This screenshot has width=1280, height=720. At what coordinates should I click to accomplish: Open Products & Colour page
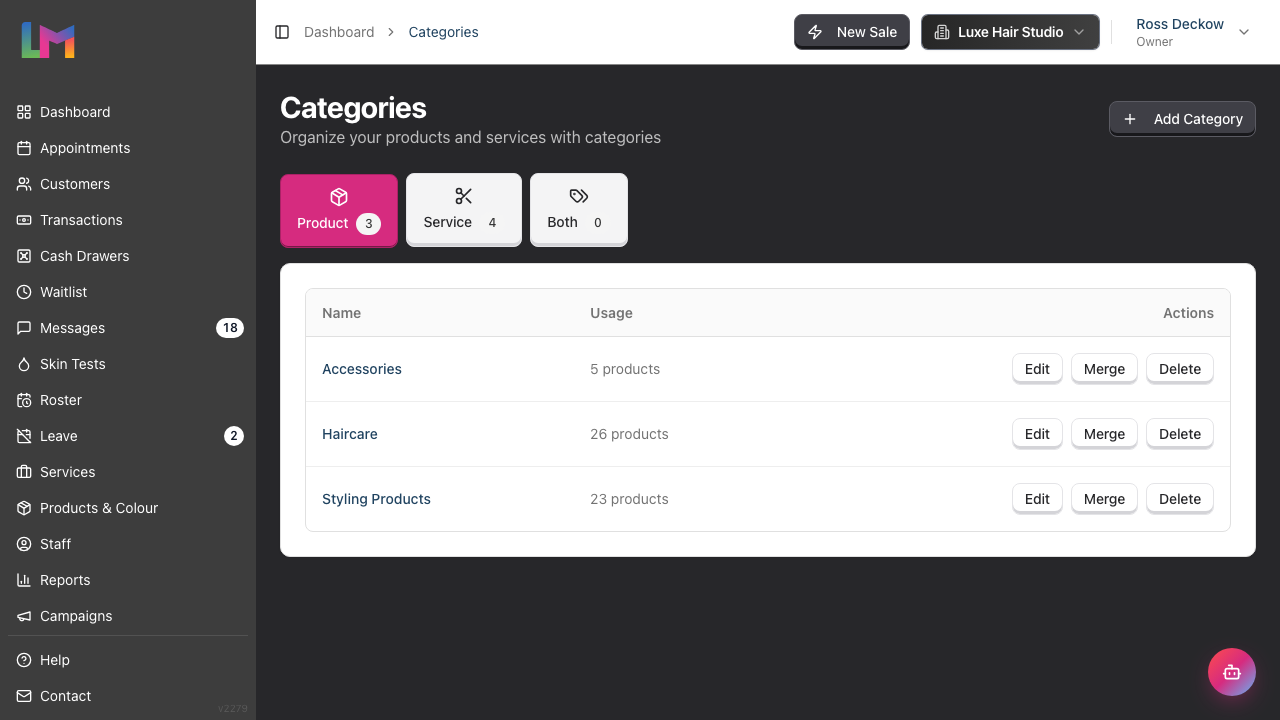click(x=128, y=508)
